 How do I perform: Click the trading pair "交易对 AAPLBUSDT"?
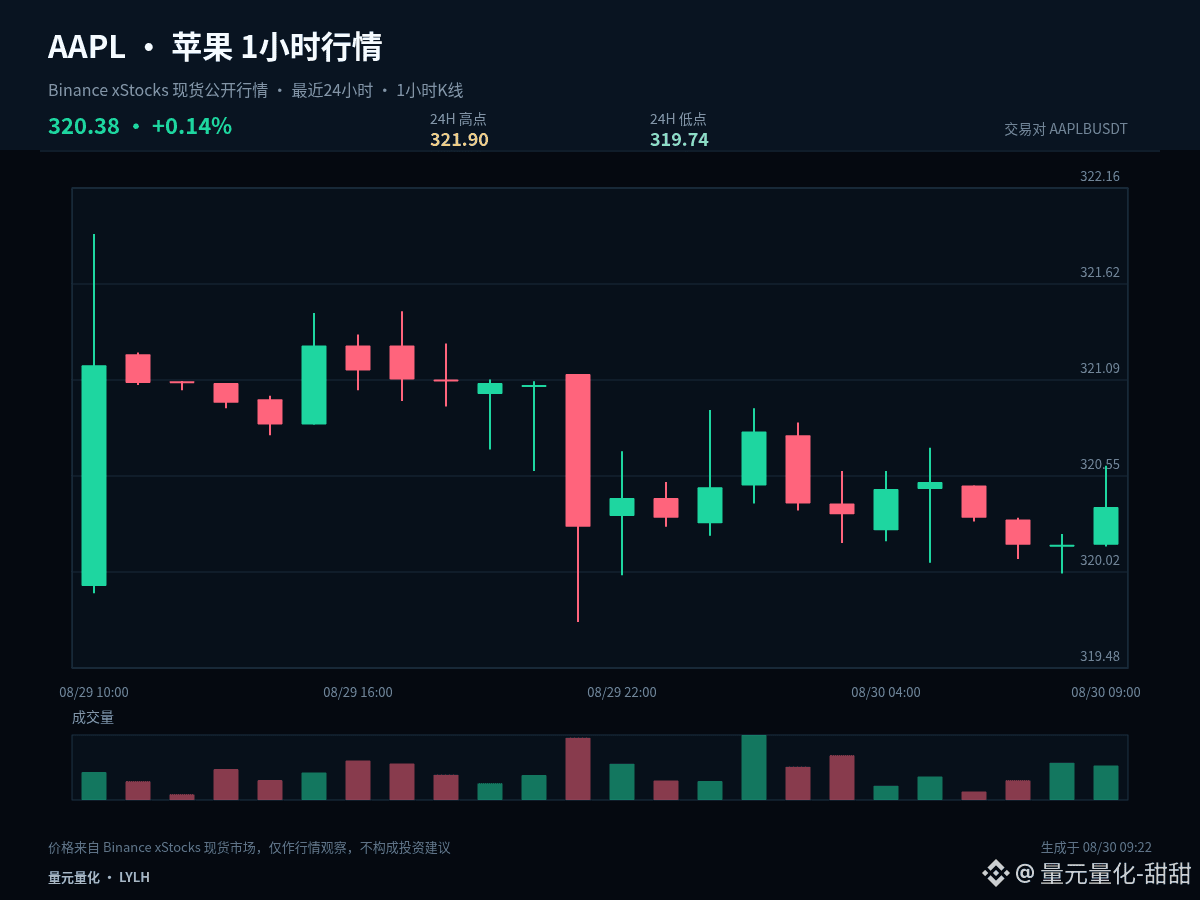pos(1066,129)
